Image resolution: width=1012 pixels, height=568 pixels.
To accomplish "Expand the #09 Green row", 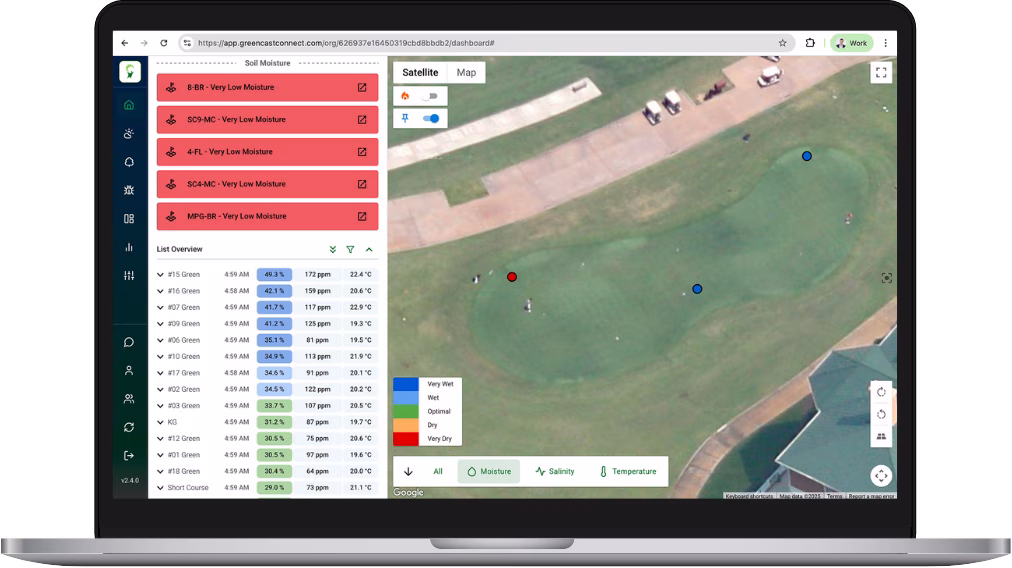I will tap(160, 324).
